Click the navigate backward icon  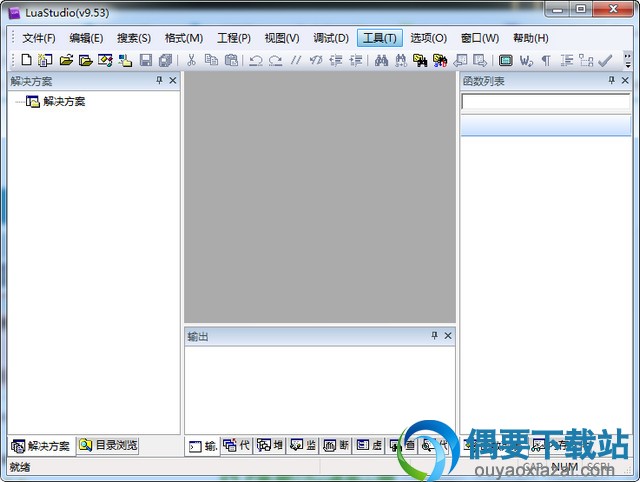coord(460,60)
